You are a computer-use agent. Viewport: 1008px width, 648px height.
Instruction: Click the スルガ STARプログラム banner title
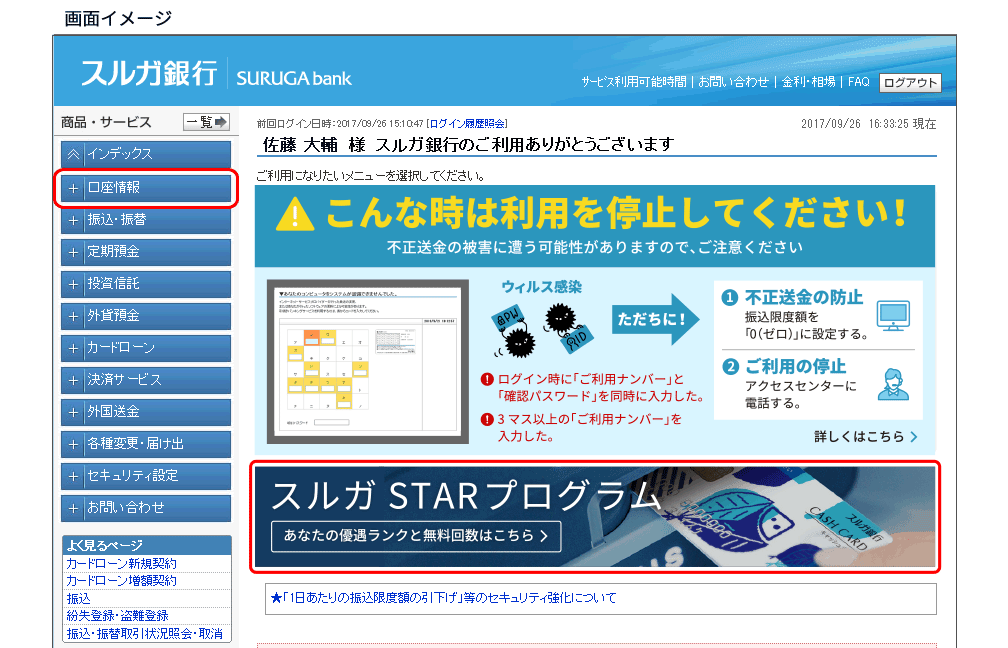(x=467, y=496)
